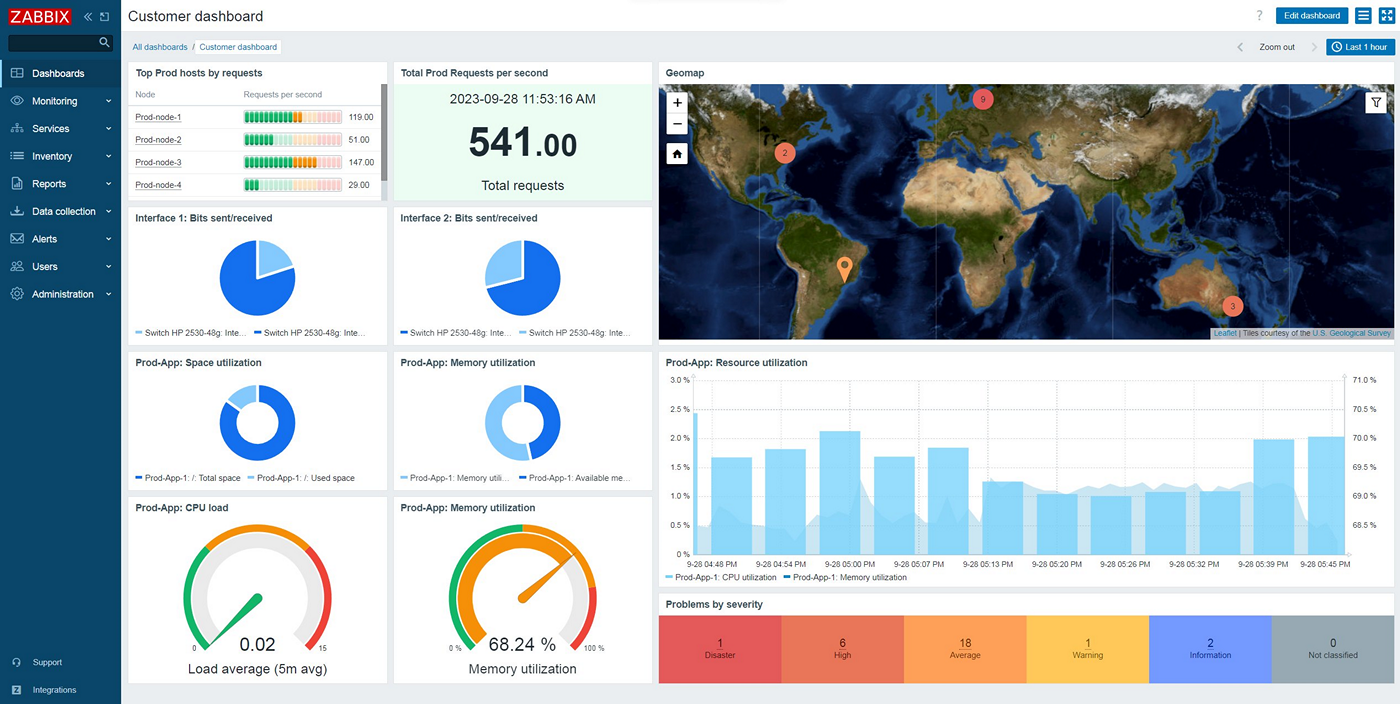
Task: Open the Prod-node-1 host link
Action: 157,117
